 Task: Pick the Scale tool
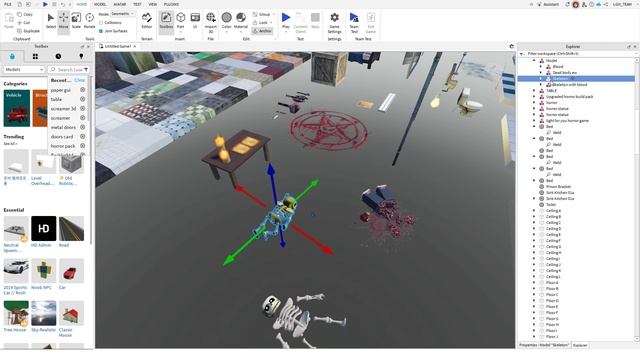76,21
